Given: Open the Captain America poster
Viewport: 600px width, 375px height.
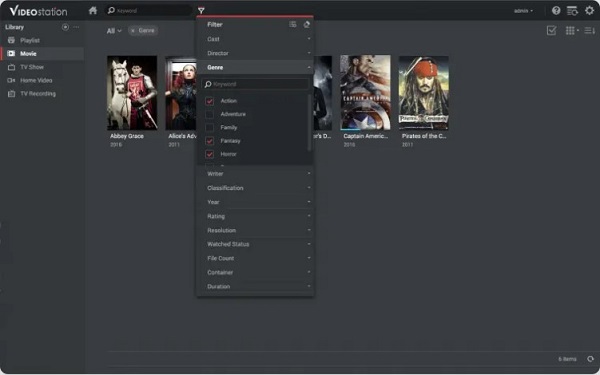Looking at the screenshot, I should (365, 92).
